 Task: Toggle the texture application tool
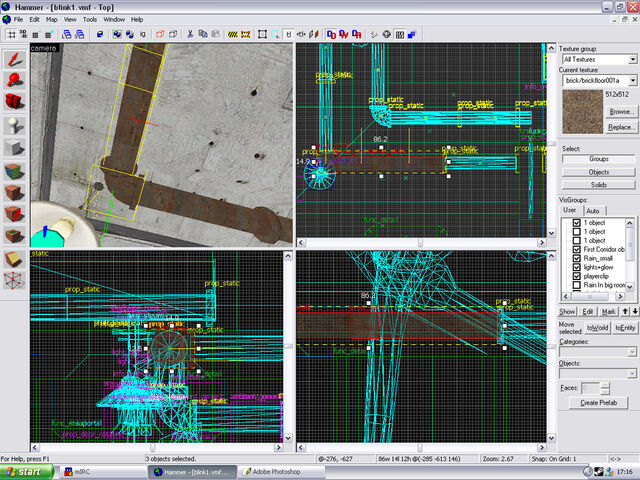(x=15, y=171)
